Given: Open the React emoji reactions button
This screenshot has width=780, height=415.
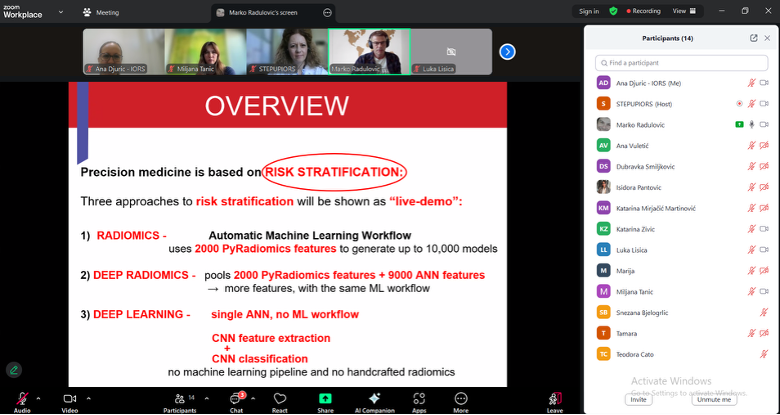Looking at the screenshot, I should (x=280, y=398).
